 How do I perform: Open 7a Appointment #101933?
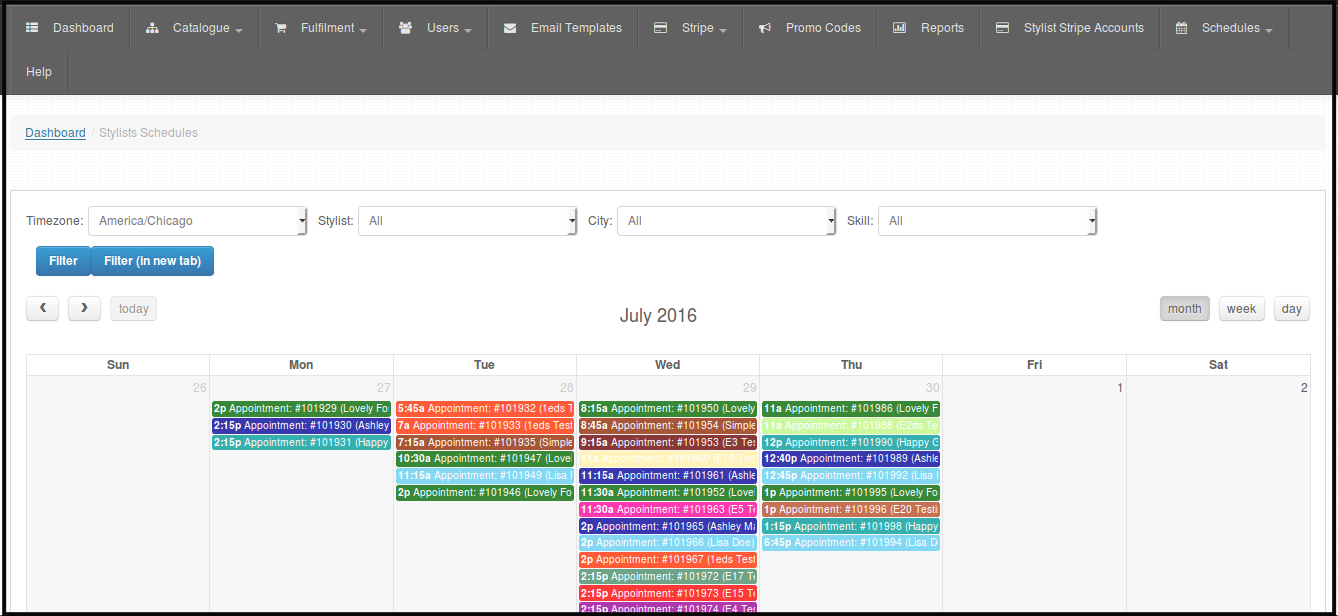pyautogui.click(x=485, y=426)
